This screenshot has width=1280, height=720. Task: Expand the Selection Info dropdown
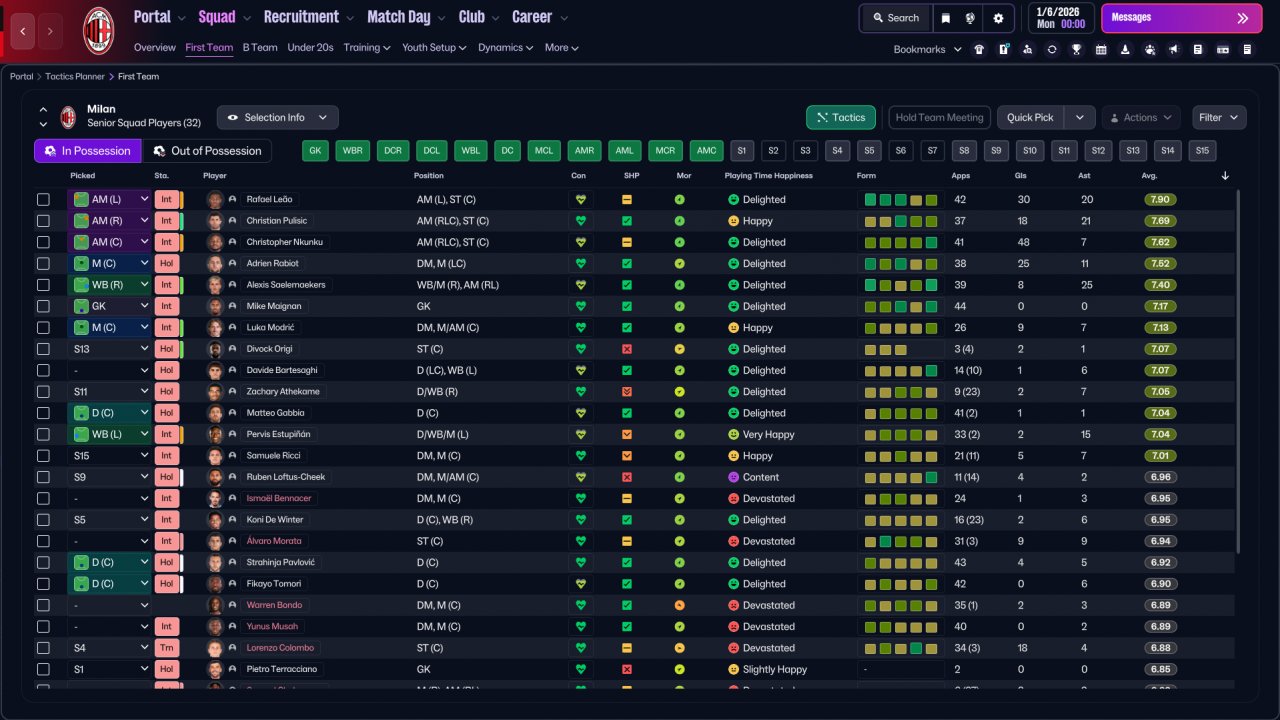coord(277,117)
